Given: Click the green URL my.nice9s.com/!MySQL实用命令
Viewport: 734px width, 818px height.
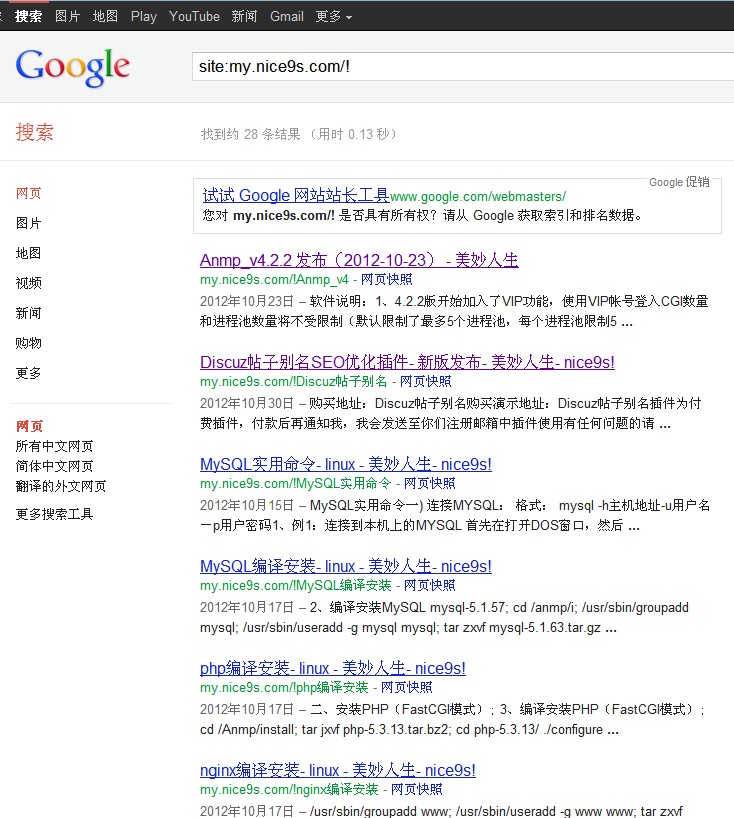Looking at the screenshot, I should pos(296,484).
